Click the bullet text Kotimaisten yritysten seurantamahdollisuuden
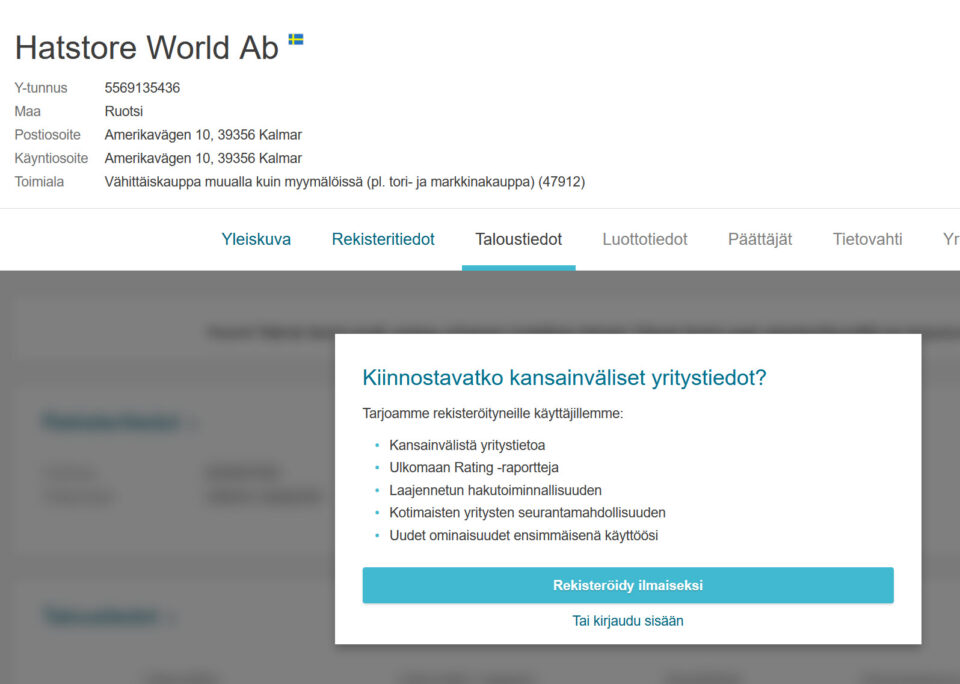Screen dimensions: 960x684 pos(527,513)
